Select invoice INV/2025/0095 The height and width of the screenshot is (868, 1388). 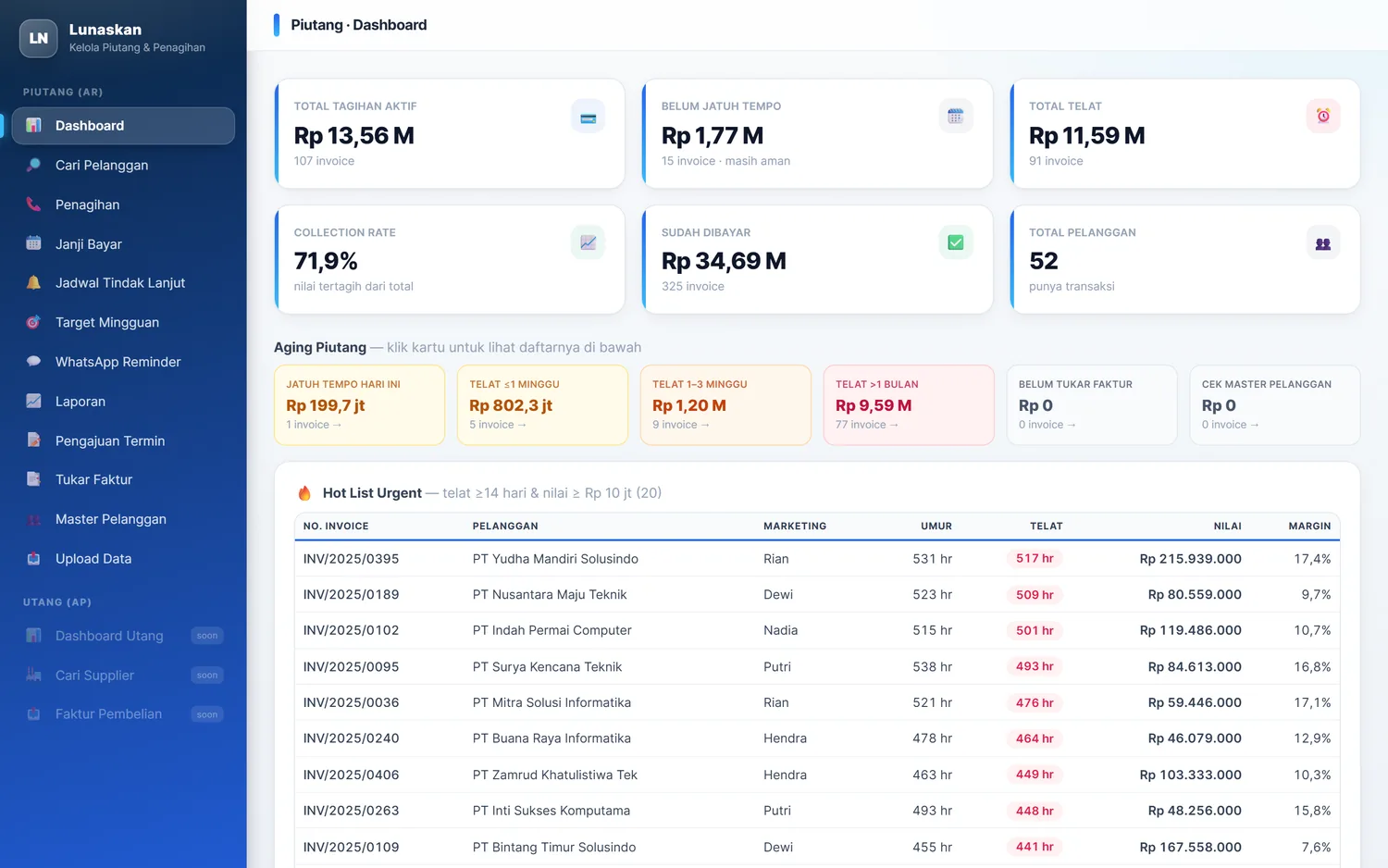pyautogui.click(x=352, y=666)
